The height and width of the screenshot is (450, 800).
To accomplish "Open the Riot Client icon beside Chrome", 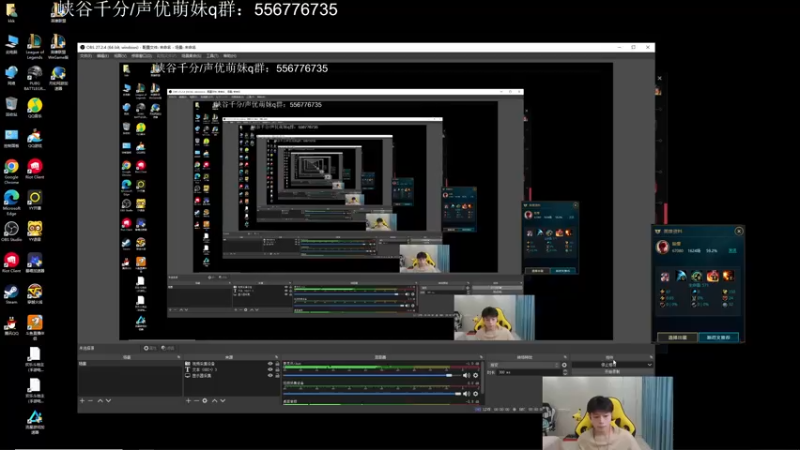I will 35,169.
